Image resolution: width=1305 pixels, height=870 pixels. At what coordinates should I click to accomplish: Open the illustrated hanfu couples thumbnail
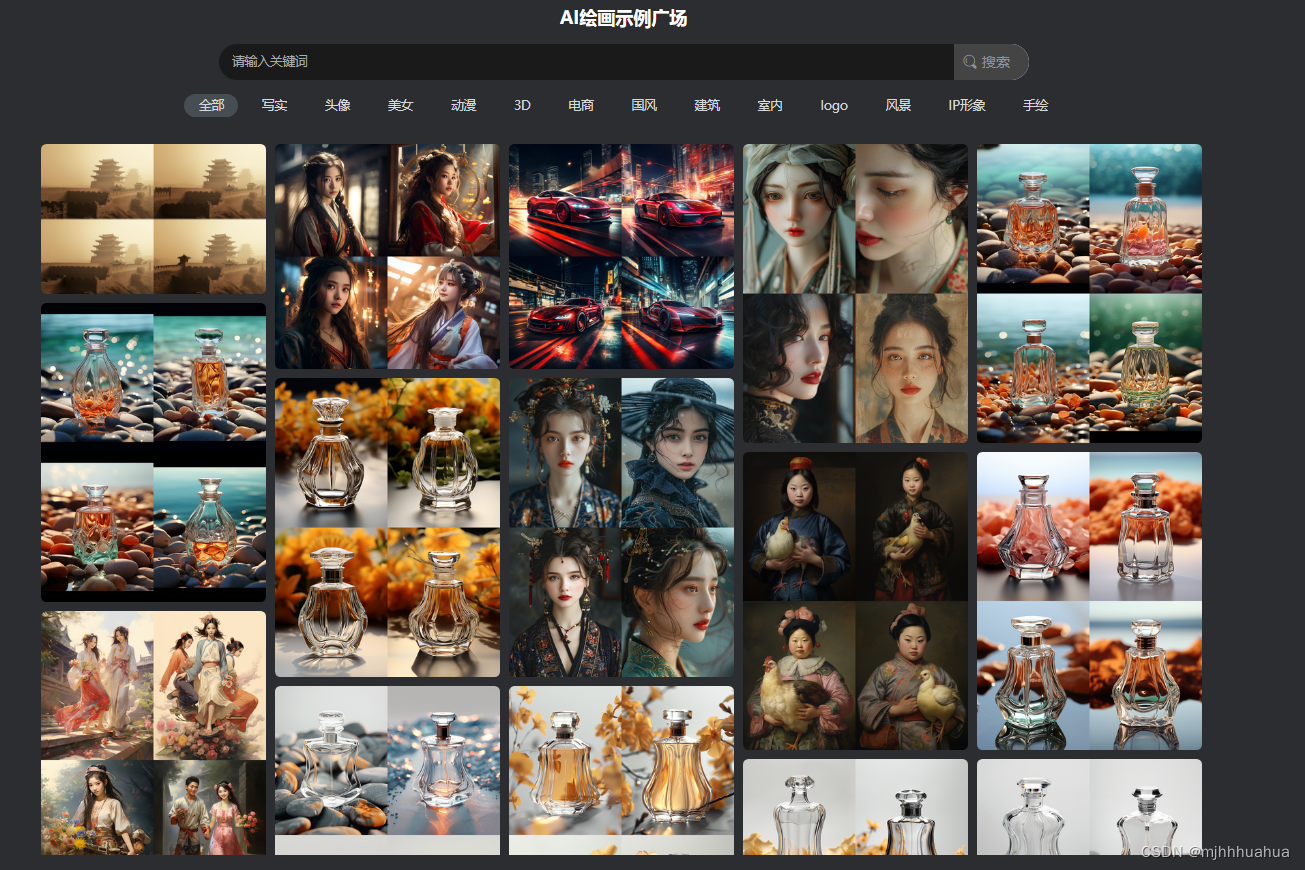point(153,733)
